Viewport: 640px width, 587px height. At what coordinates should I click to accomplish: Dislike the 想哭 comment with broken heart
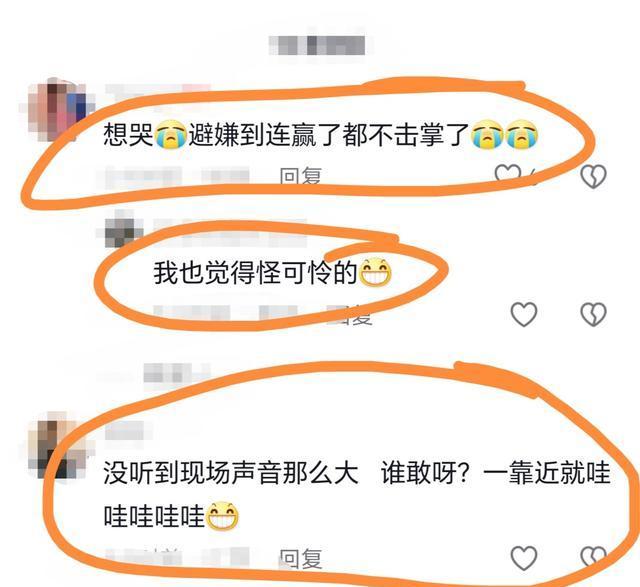(593, 176)
